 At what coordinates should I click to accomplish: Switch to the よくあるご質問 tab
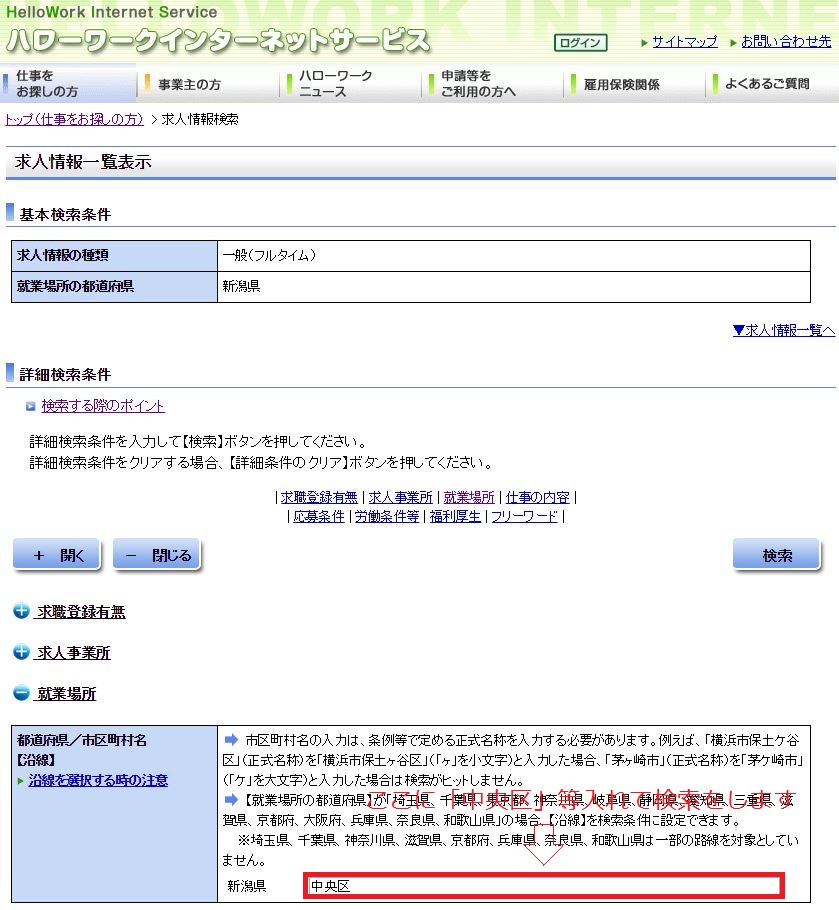tap(765, 84)
